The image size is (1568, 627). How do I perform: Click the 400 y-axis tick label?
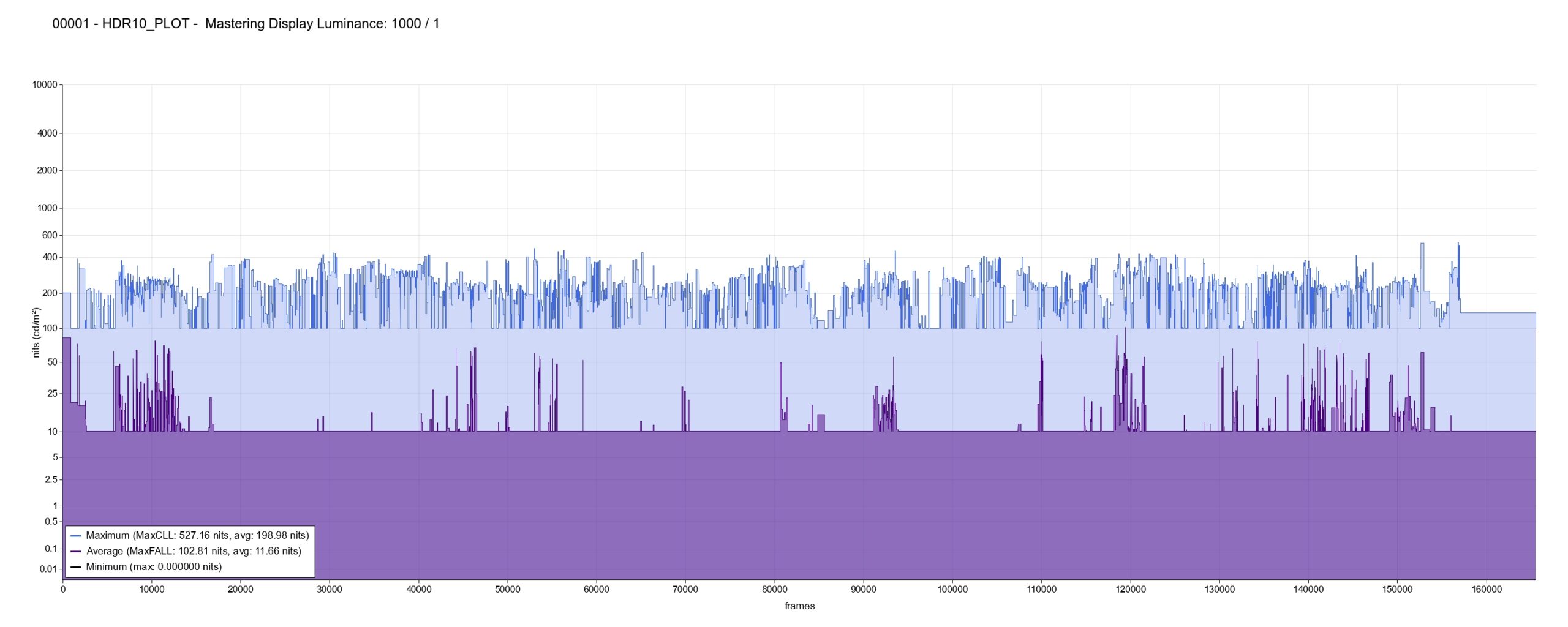[50, 257]
